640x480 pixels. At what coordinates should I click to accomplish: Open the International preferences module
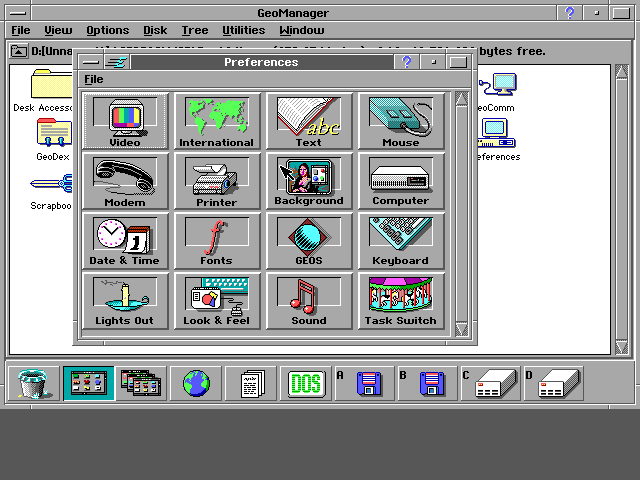pyautogui.click(x=217, y=121)
